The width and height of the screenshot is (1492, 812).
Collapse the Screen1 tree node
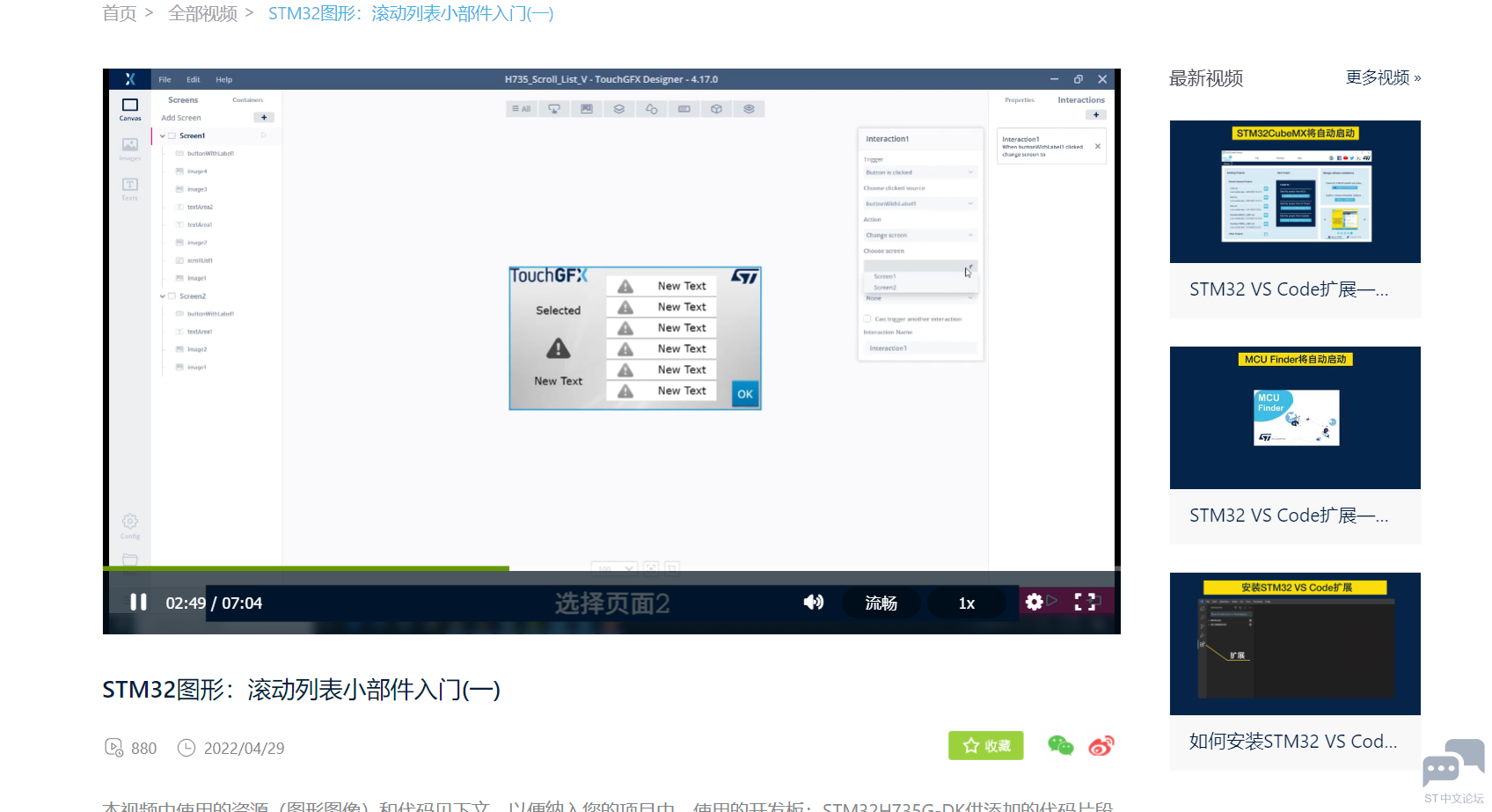click(163, 135)
